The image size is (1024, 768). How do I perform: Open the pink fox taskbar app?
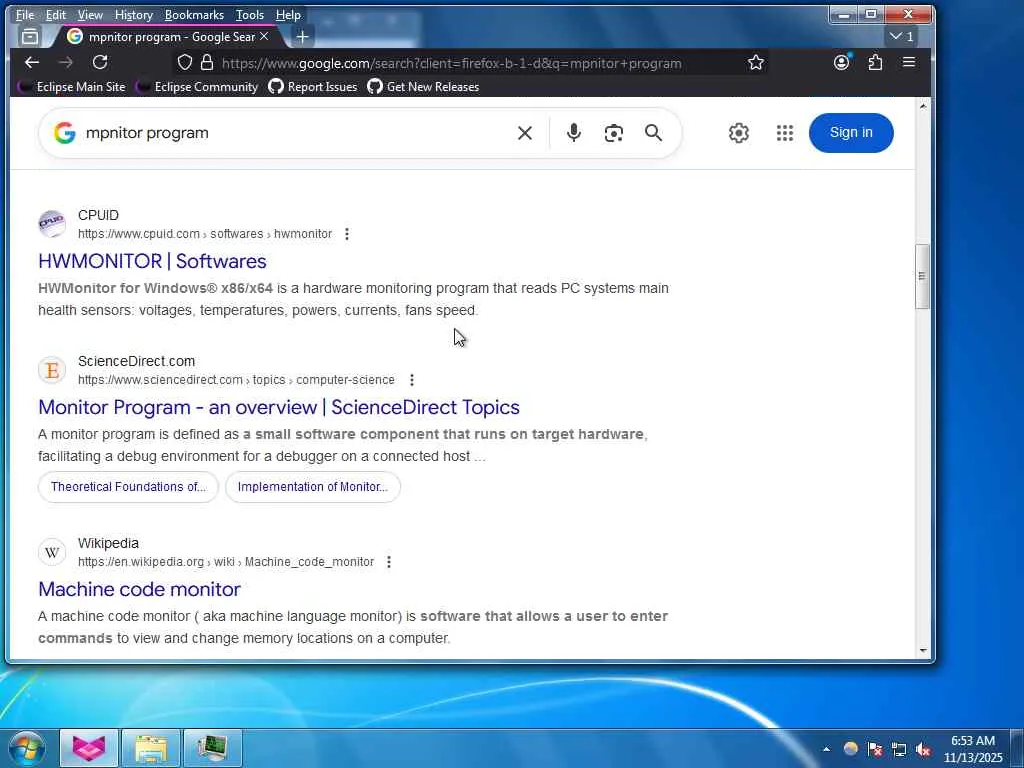click(89, 748)
